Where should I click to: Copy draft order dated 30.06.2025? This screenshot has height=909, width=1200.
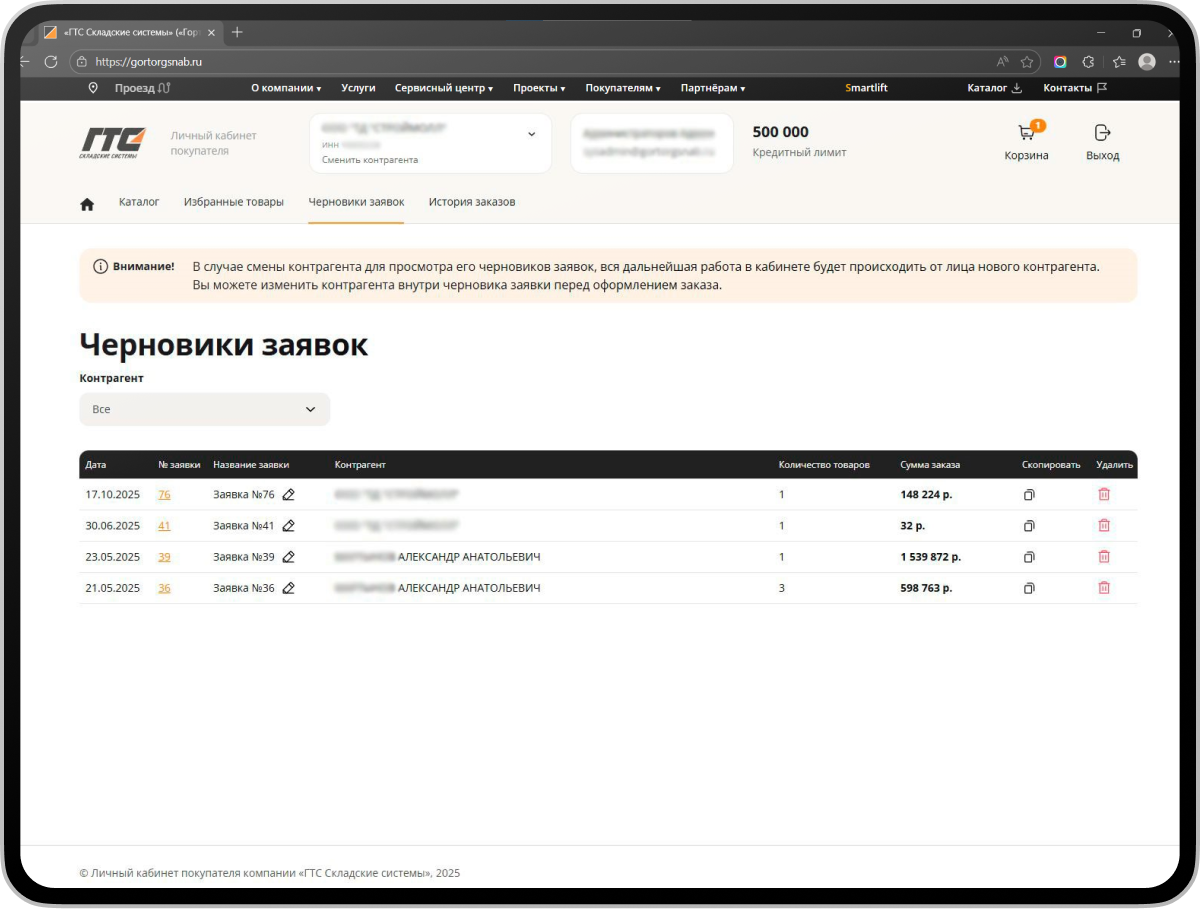pyautogui.click(x=1029, y=526)
